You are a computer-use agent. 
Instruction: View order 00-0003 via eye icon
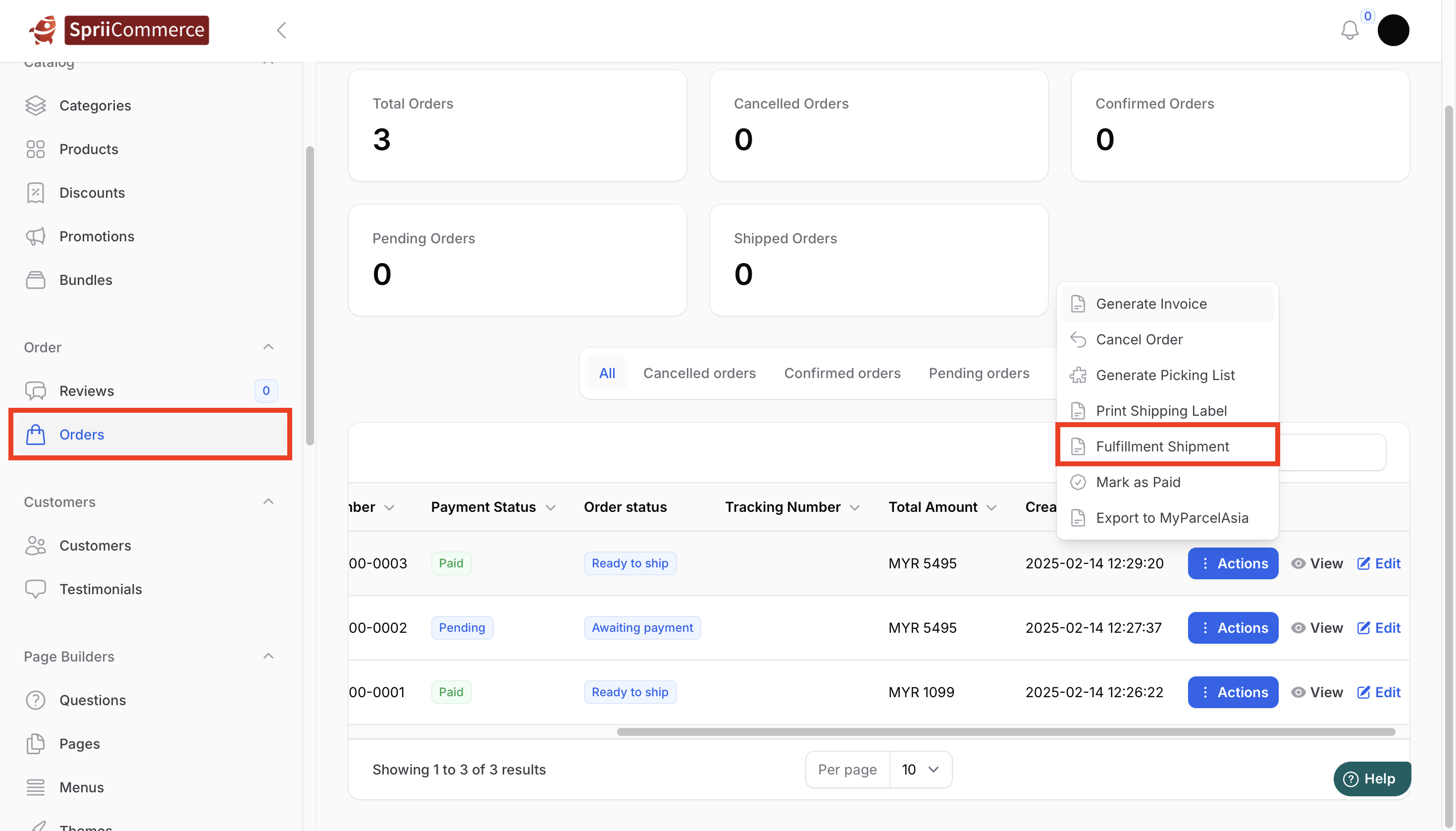(x=1298, y=563)
